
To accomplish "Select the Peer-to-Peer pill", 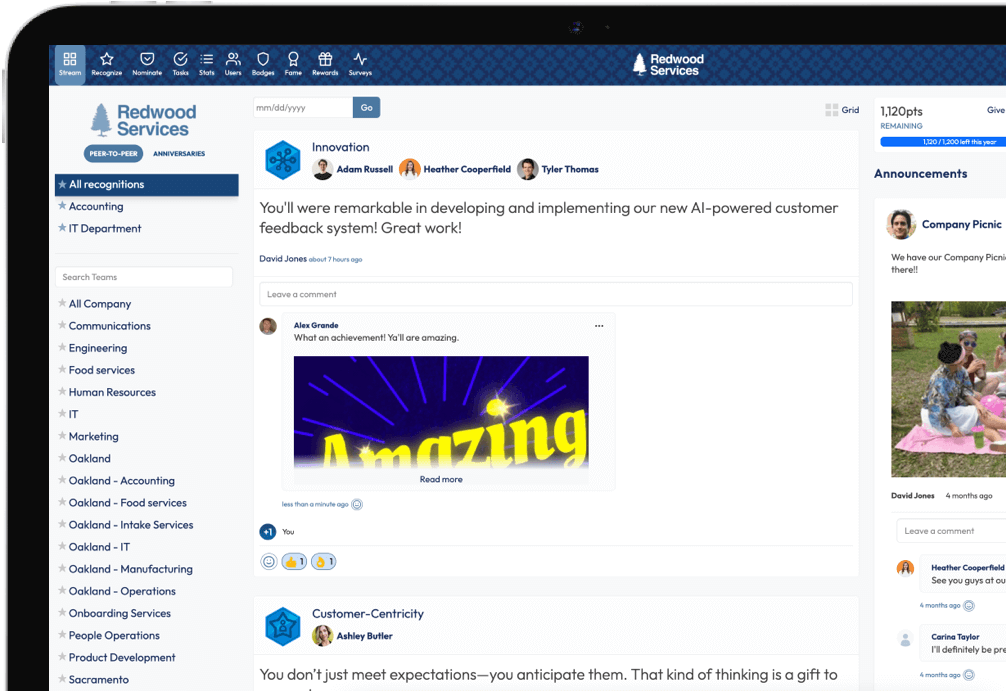I will click(114, 154).
